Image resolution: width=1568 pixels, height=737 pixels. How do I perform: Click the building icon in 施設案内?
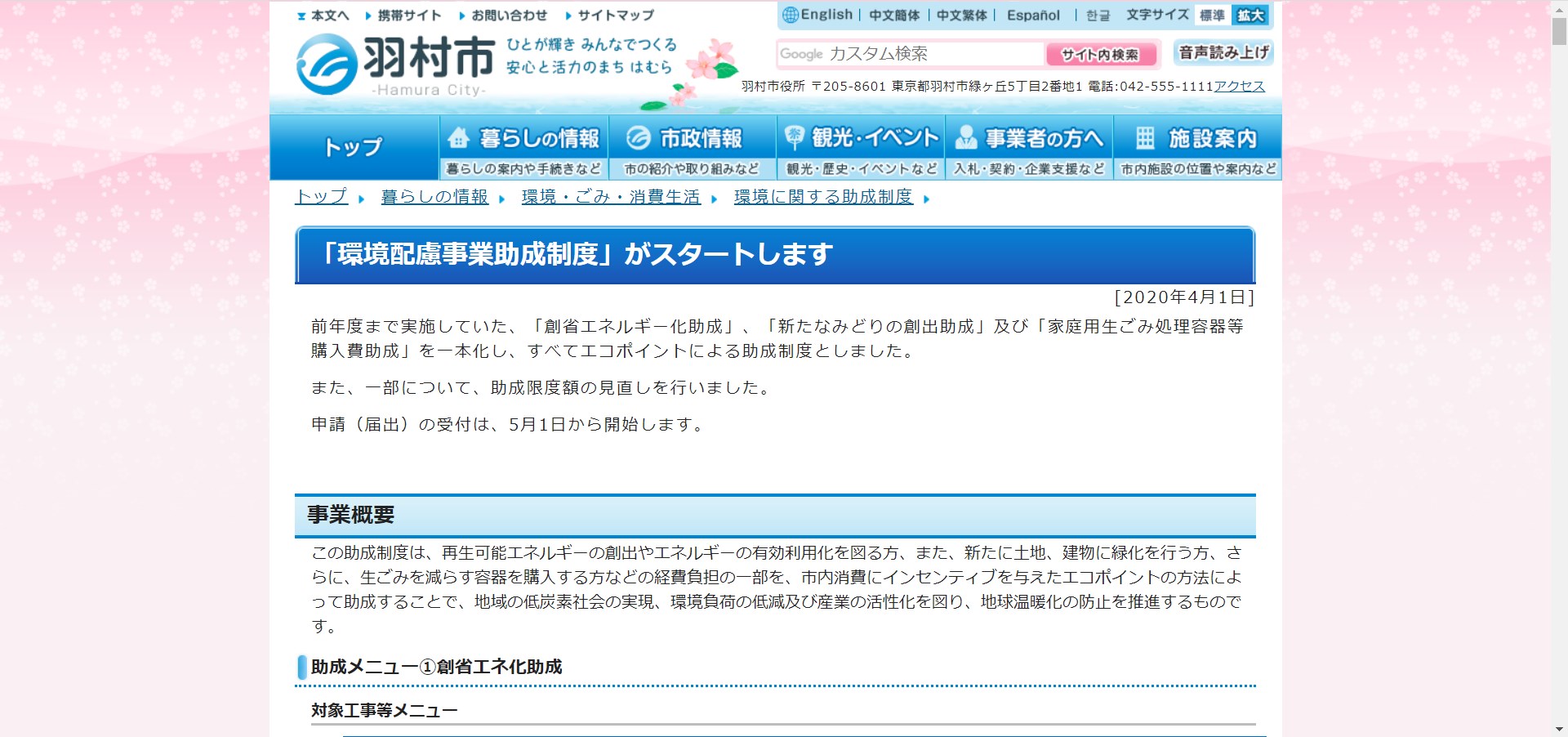[x=1145, y=138]
